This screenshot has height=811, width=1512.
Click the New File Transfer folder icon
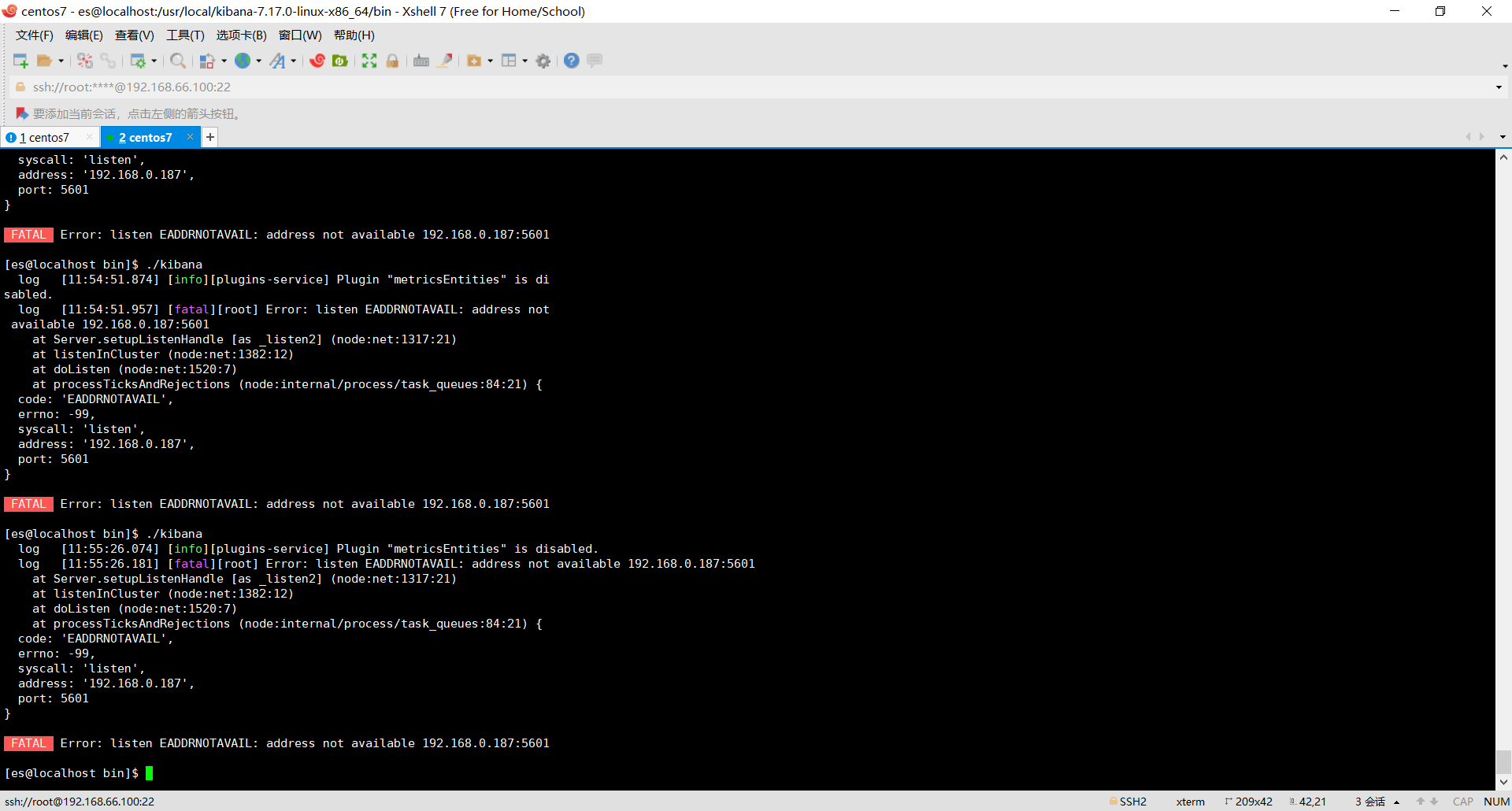(474, 61)
